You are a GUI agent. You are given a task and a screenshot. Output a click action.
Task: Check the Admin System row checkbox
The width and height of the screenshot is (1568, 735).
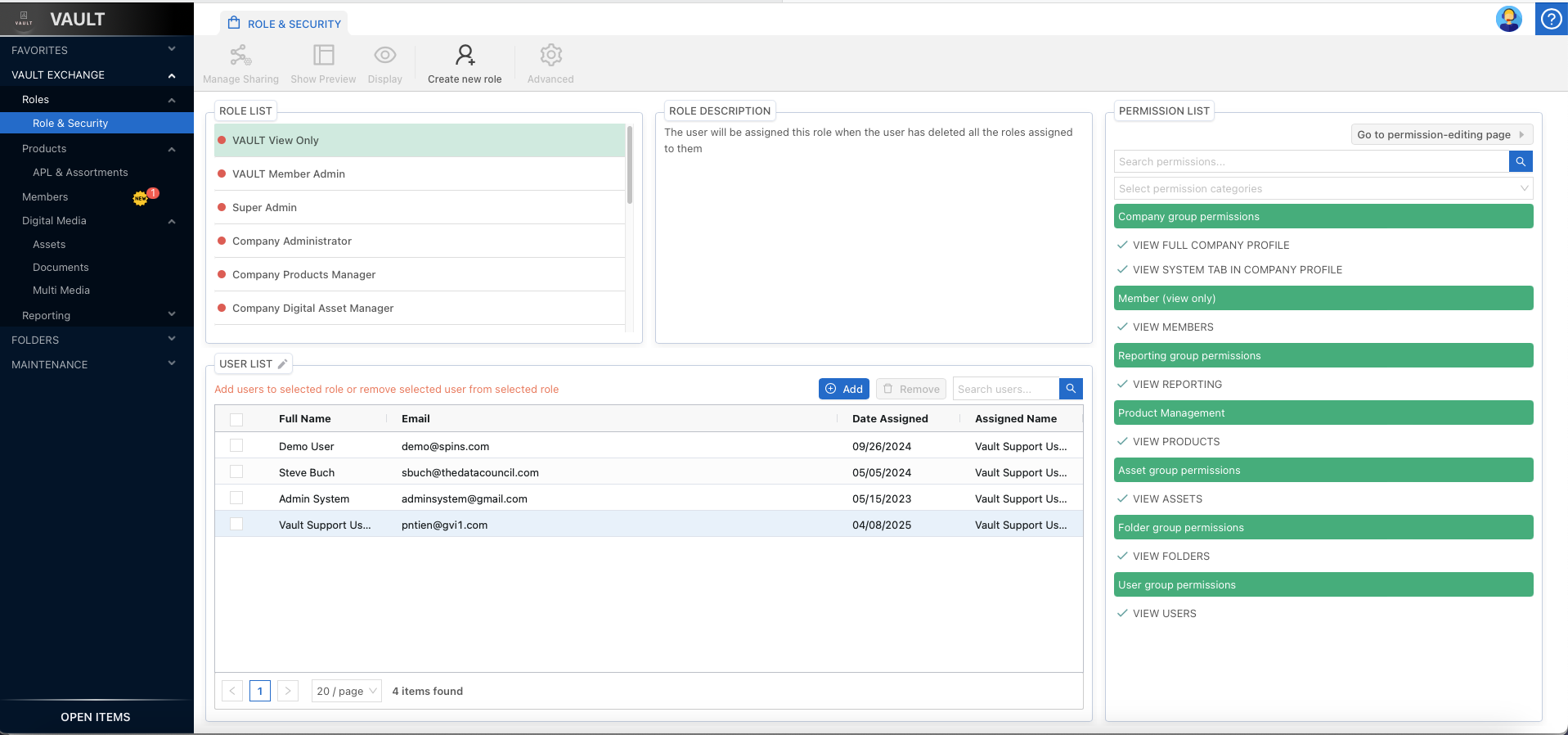pos(236,498)
